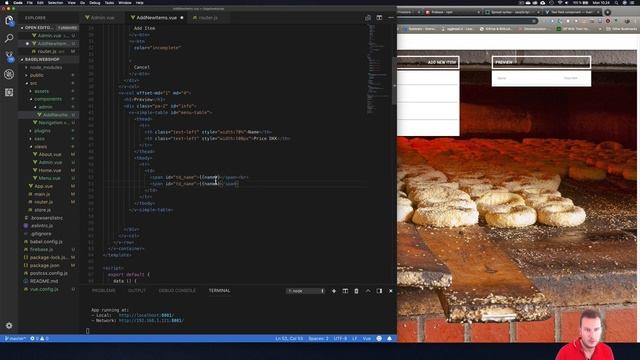
Task: Open firebase.js in the explorer
Action: coord(41,249)
